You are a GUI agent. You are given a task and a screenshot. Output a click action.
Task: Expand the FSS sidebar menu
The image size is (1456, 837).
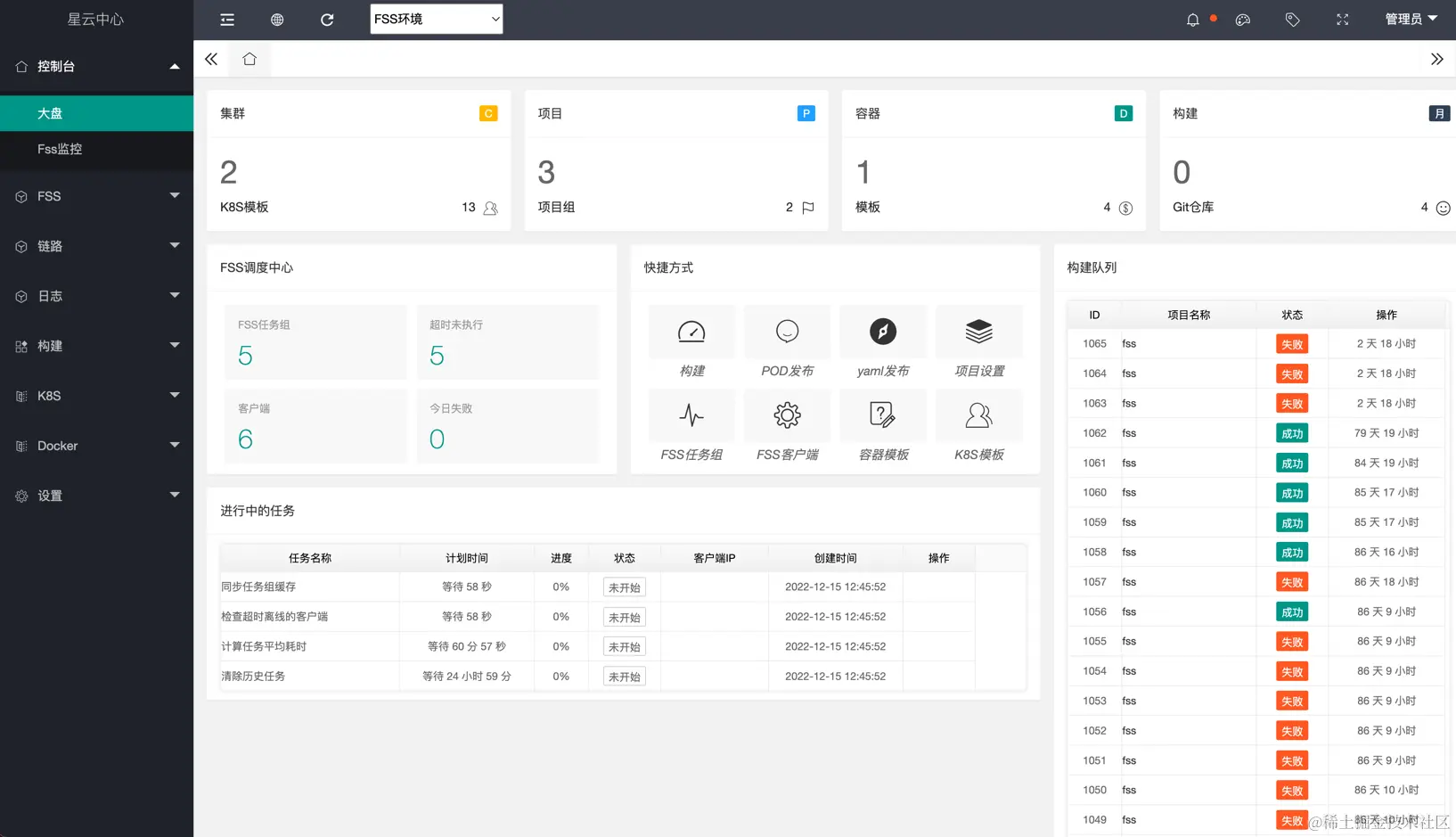96,196
